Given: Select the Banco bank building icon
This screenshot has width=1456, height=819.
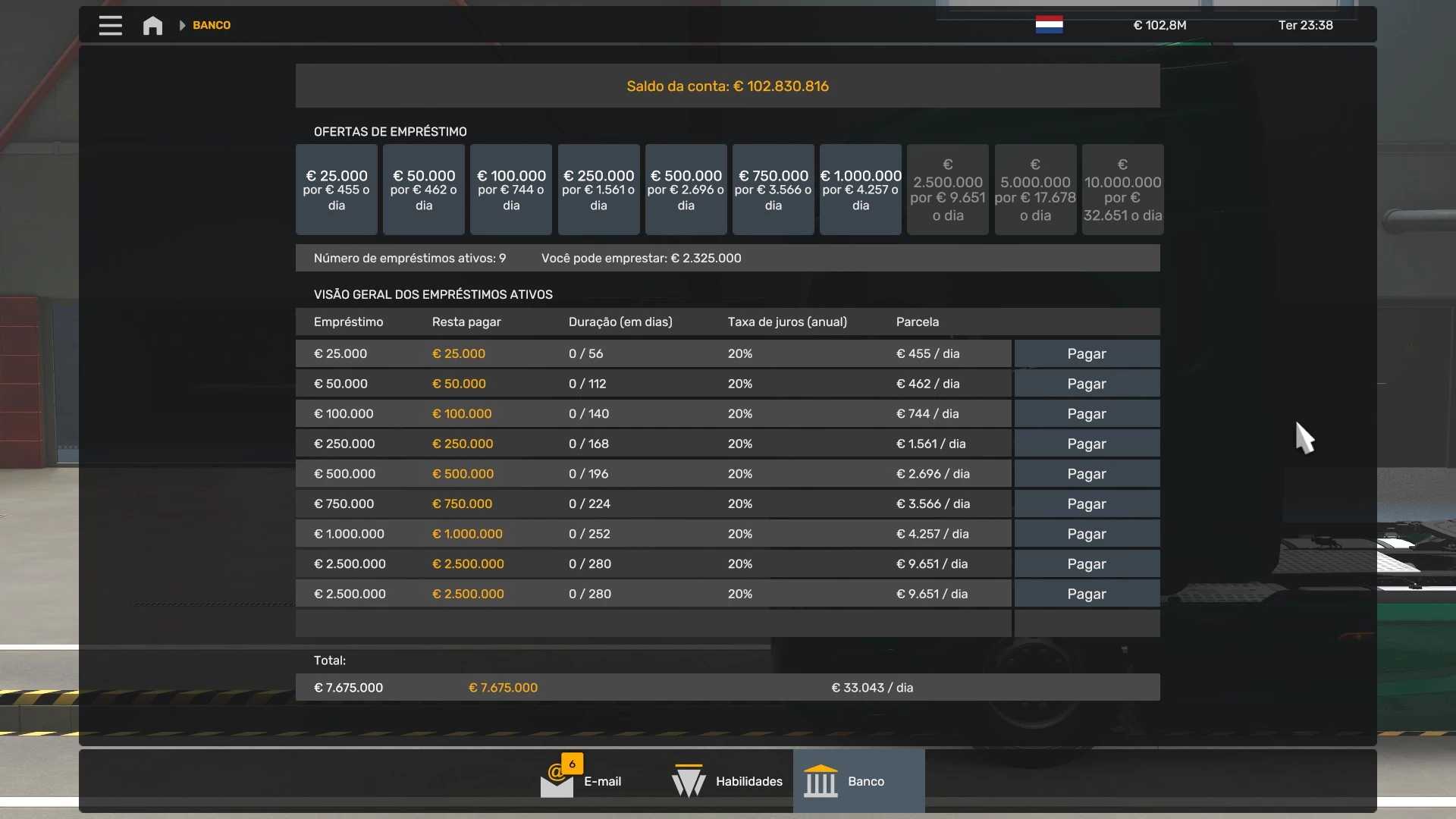Looking at the screenshot, I should pyautogui.click(x=821, y=781).
